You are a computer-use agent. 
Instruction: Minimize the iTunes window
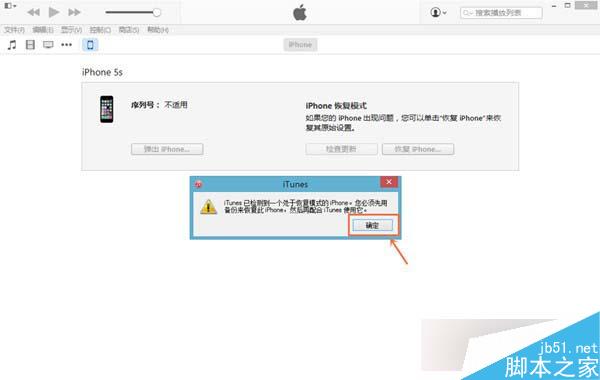tap(554, 6)
